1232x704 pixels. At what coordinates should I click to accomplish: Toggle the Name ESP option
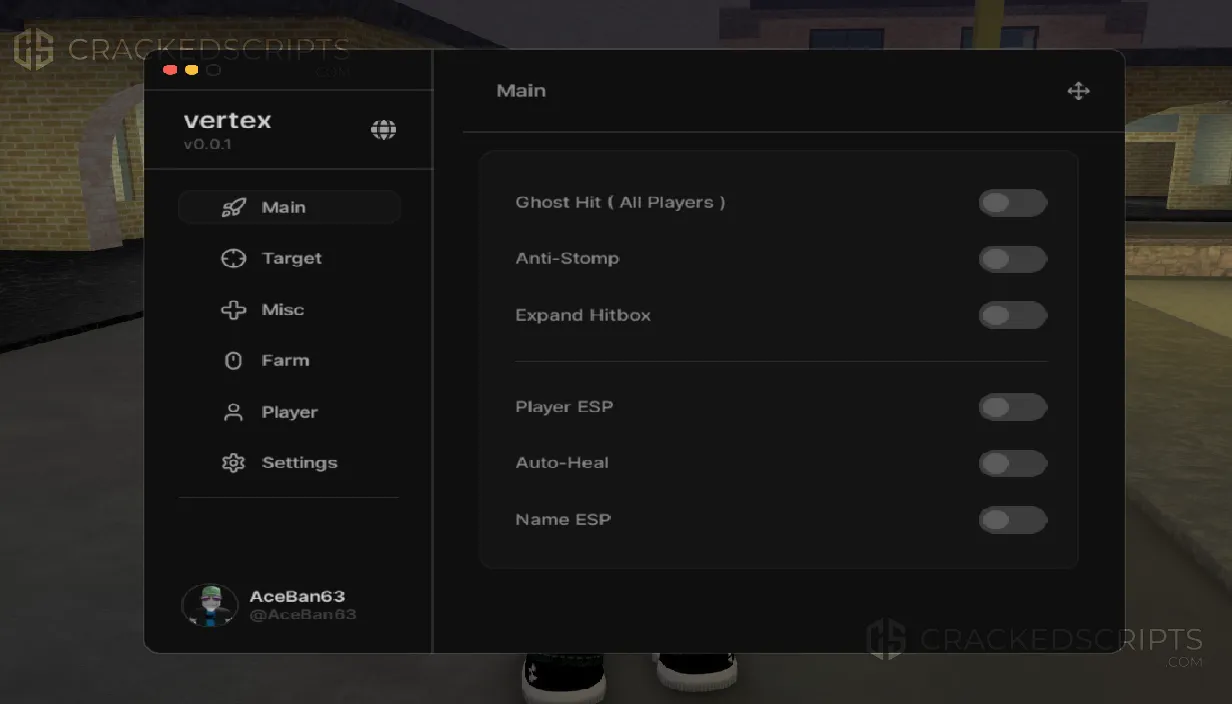point(1012,520)
